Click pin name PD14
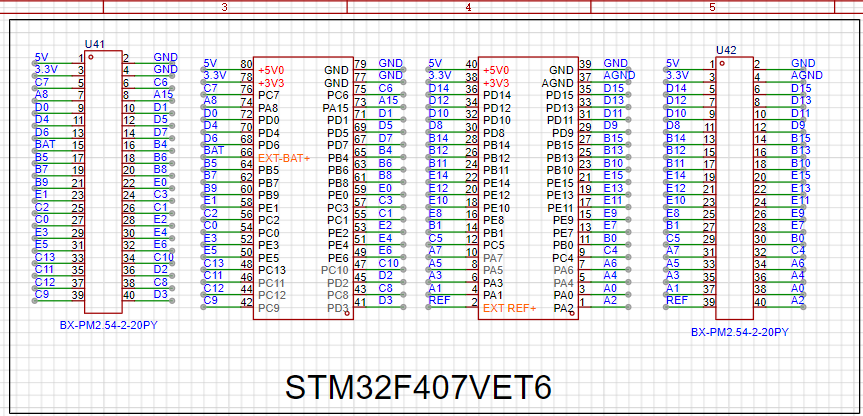The image size is (863, 416). (x=496, y=95)
